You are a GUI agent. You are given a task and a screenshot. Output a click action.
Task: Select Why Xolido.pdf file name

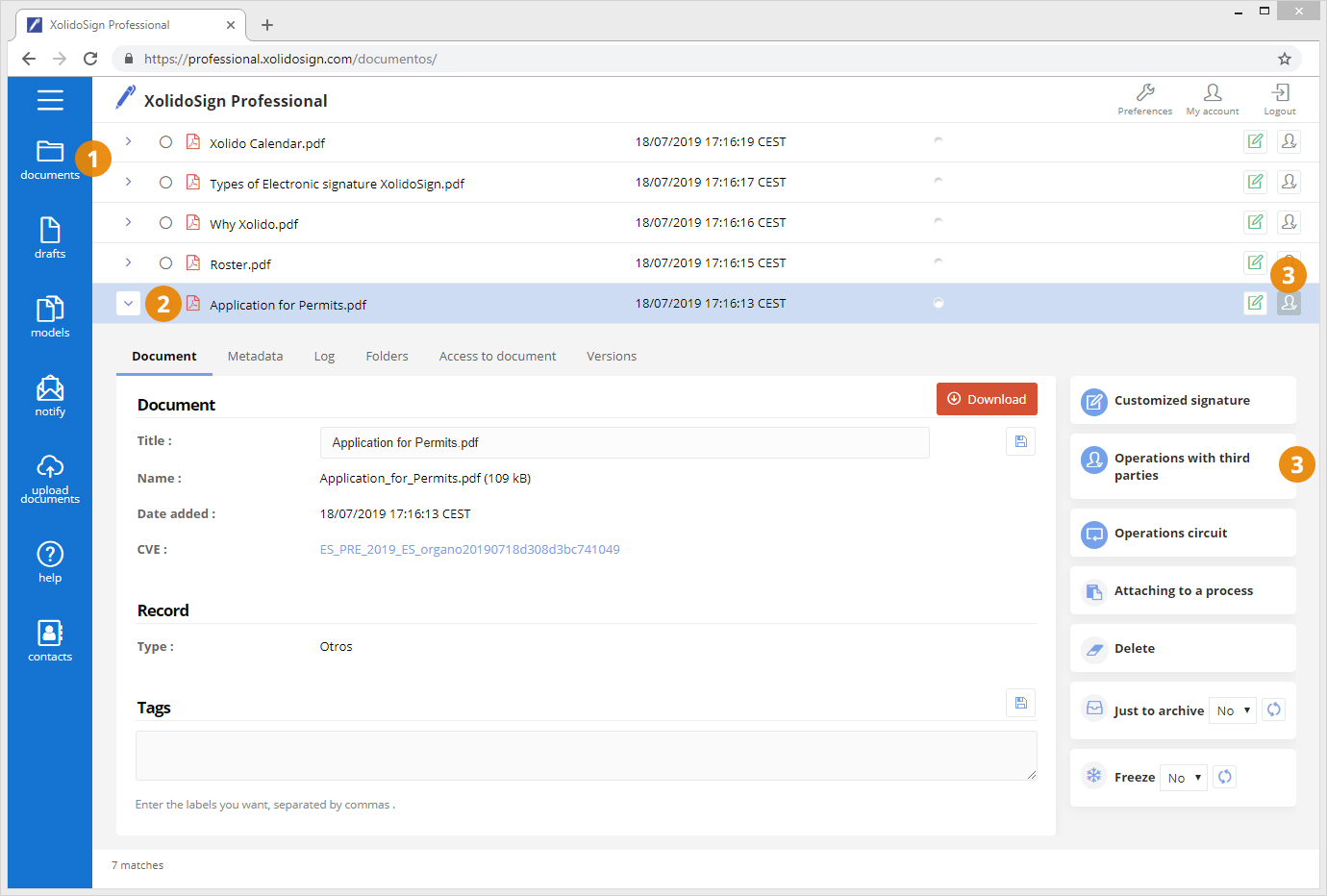pos(254,224)
